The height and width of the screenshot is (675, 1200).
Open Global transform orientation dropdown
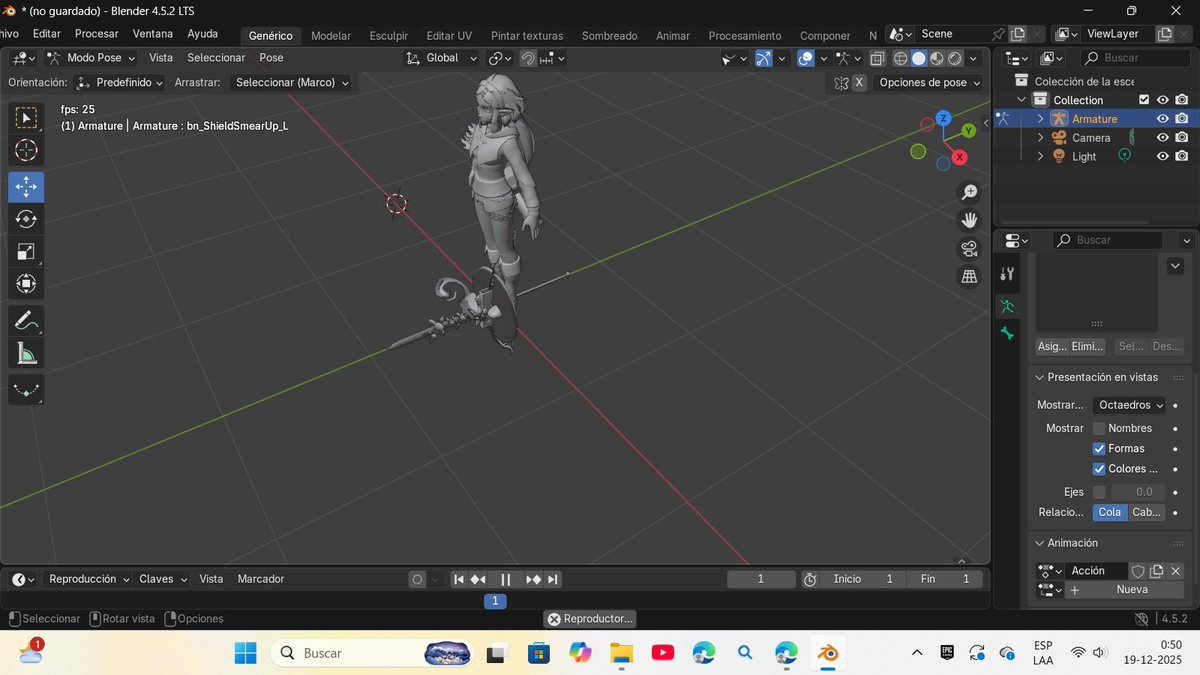click(442, 58)
